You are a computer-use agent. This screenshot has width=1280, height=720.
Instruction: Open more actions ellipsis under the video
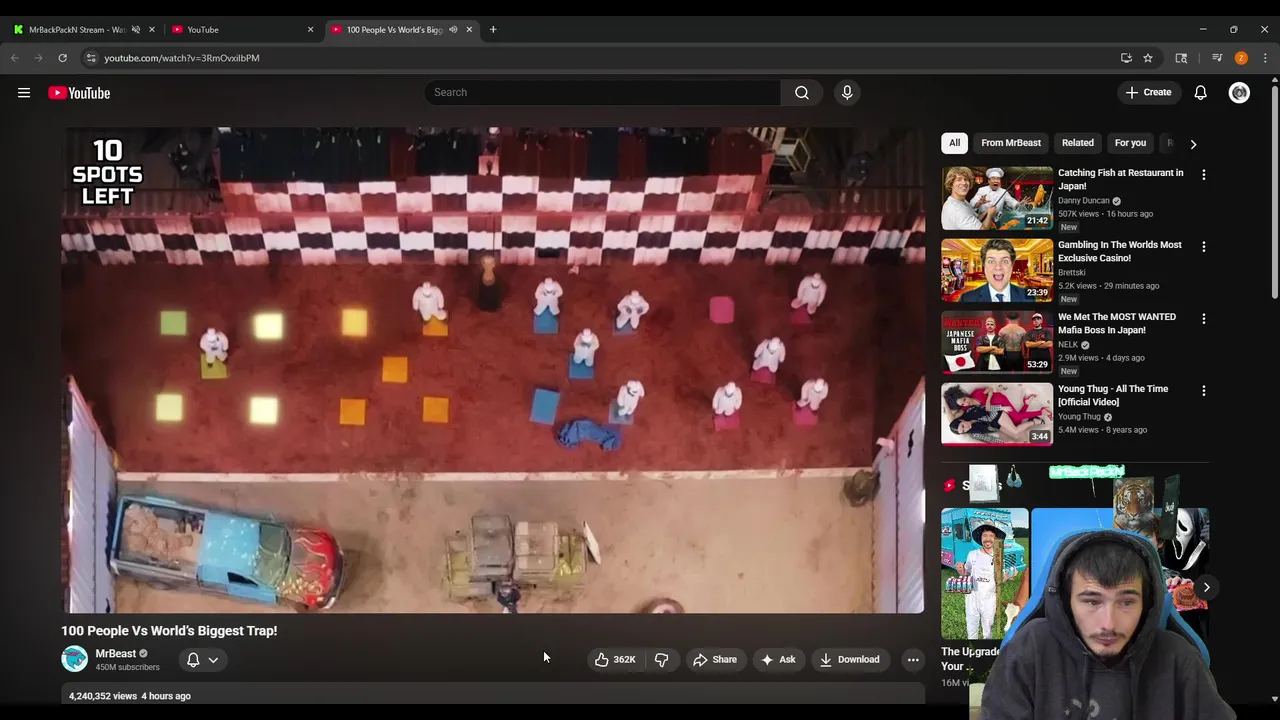pos(913,659)
